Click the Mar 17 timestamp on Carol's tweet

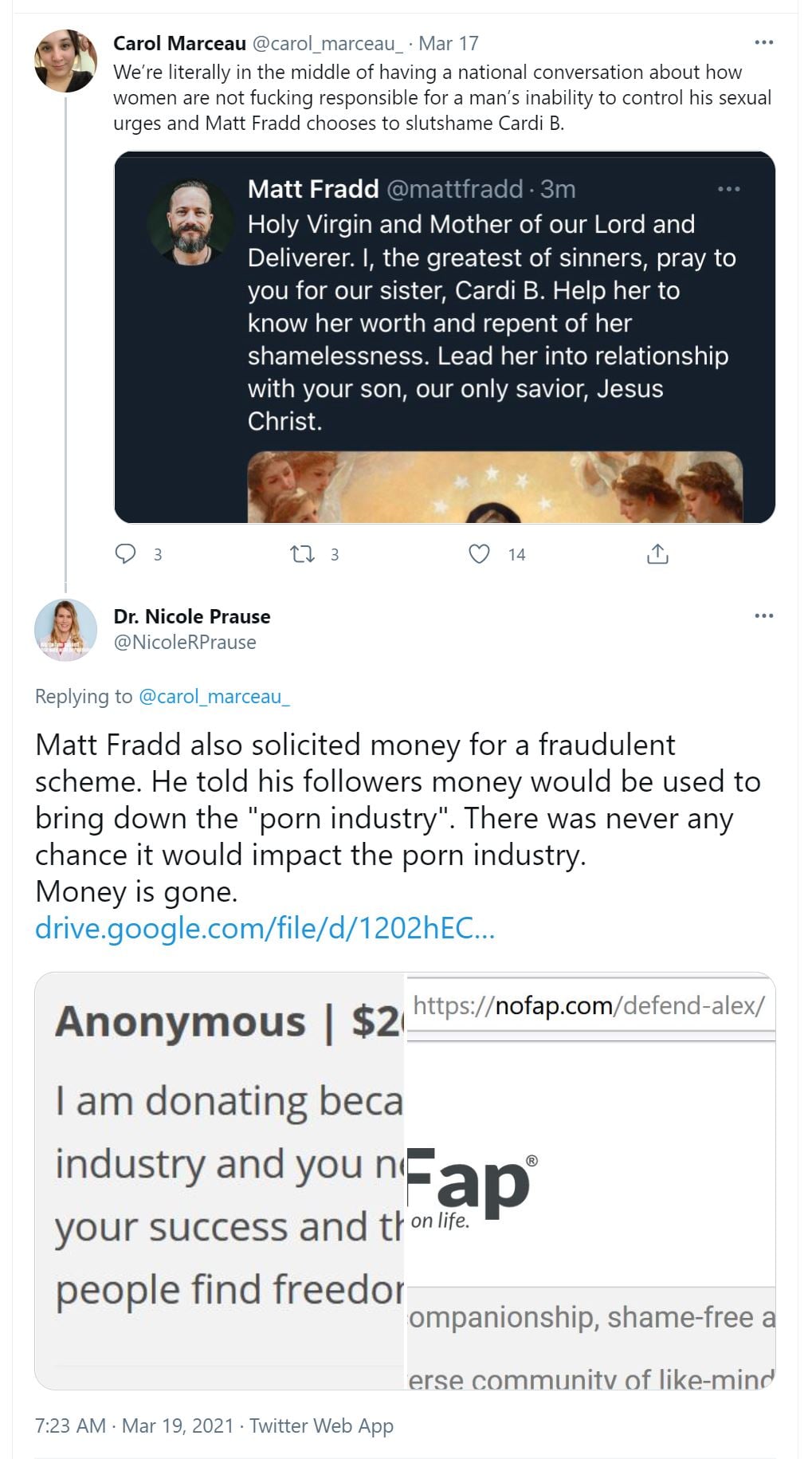(x=449, y=43)
